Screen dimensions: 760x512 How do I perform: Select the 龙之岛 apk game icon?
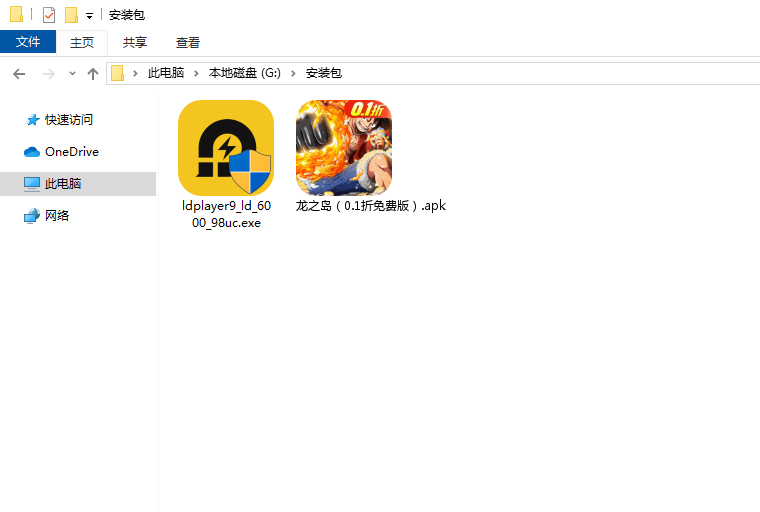click(x=343, y=148)
